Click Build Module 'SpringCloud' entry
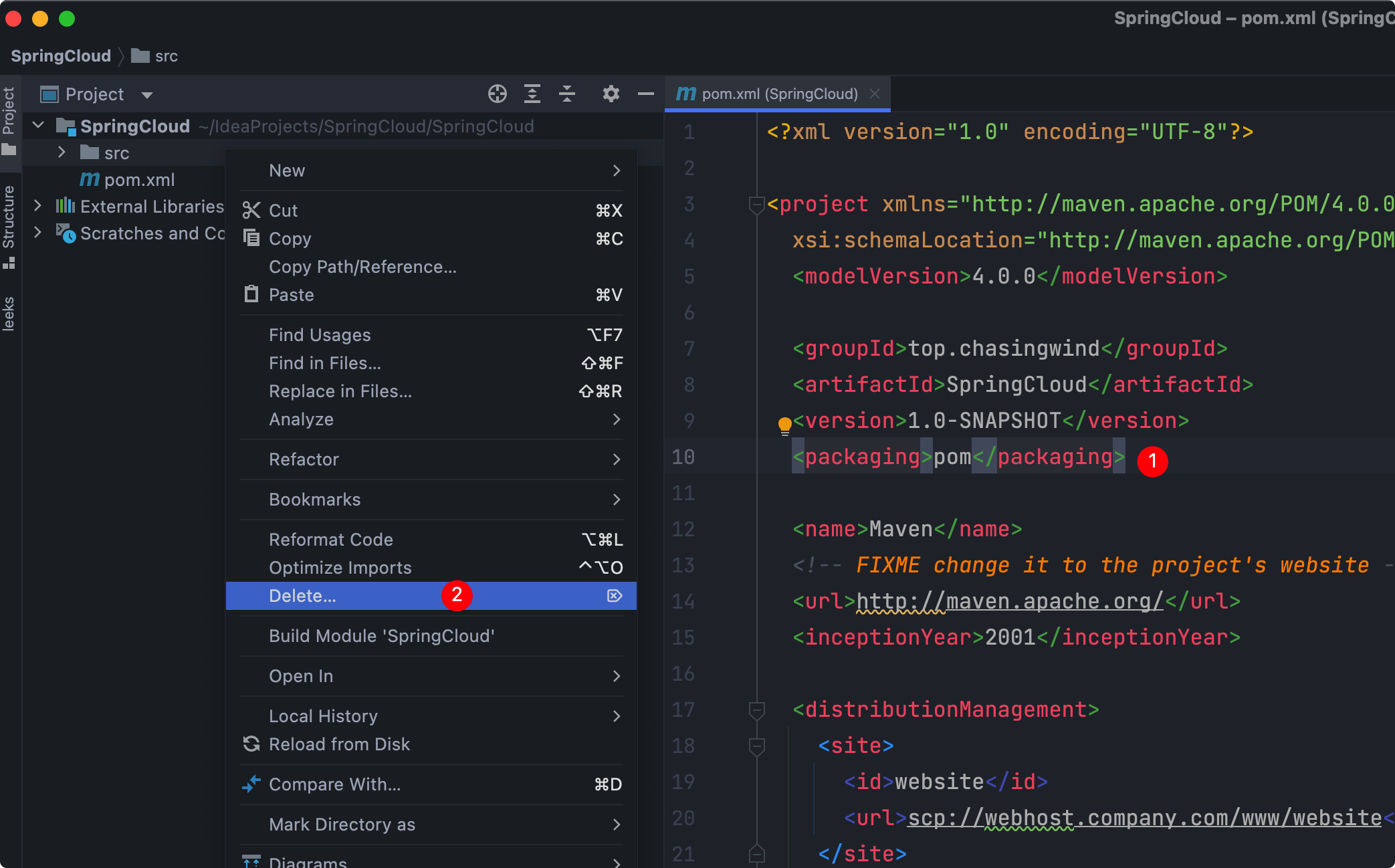This screenshot has width=1395, height=868. click(x=381, y=636)
